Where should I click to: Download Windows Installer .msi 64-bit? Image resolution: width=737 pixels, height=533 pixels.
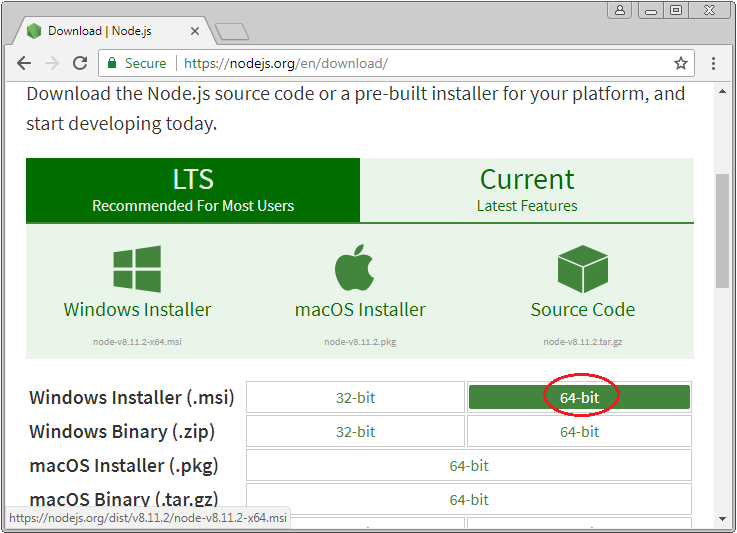[x=580, y=398]
